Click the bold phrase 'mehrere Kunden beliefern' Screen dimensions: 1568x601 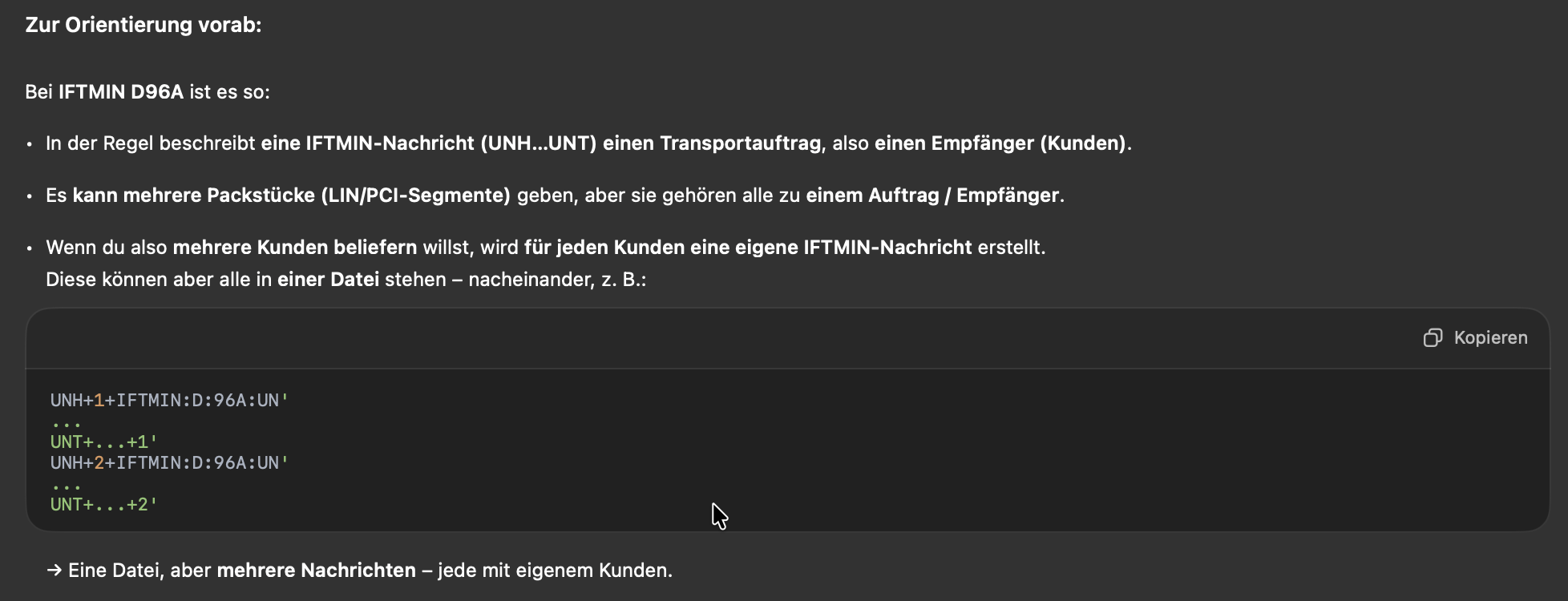point(294,248)
